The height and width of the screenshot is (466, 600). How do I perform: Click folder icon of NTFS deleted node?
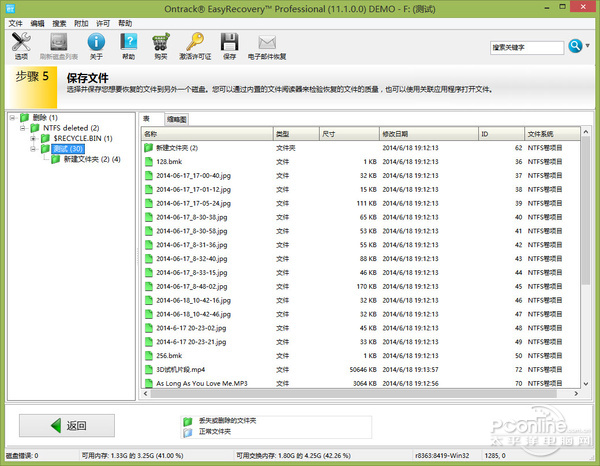[35, 128]
